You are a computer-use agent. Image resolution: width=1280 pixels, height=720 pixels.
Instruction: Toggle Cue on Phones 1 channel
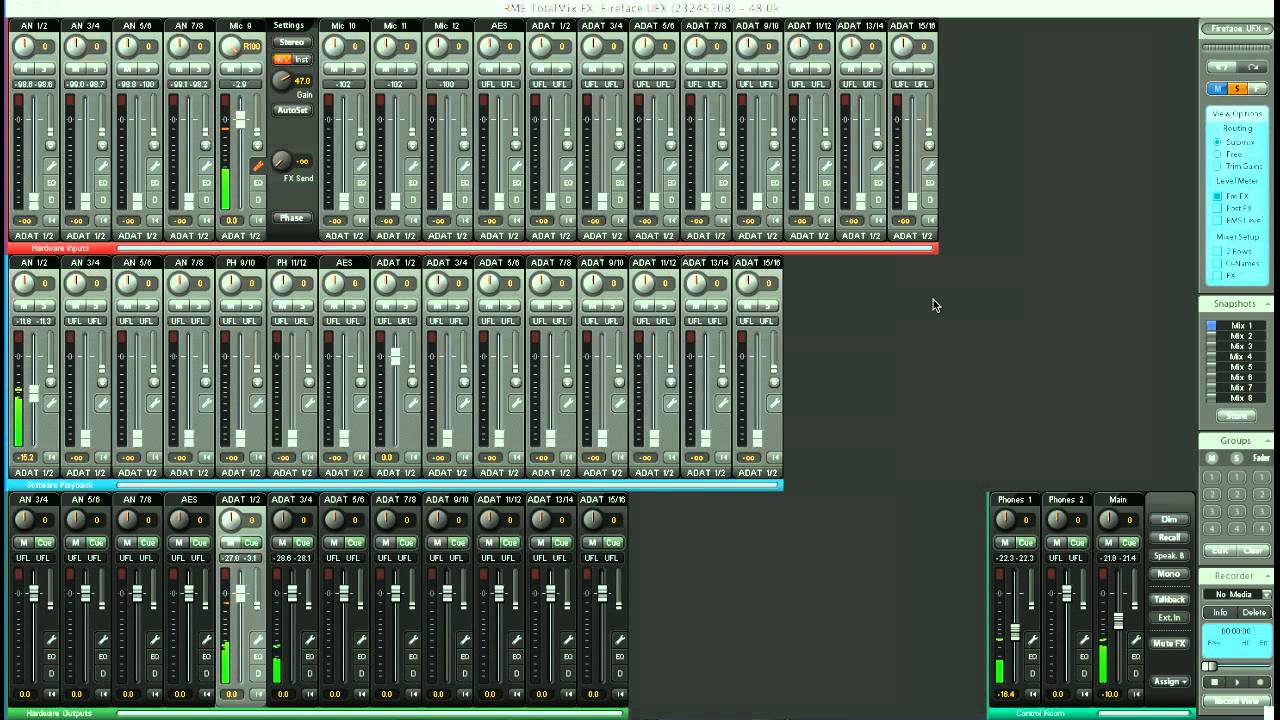(1026, 543)
